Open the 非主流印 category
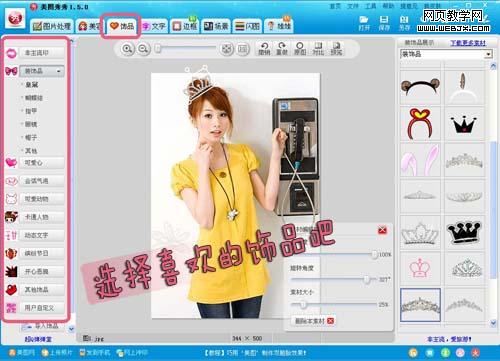 42,53
